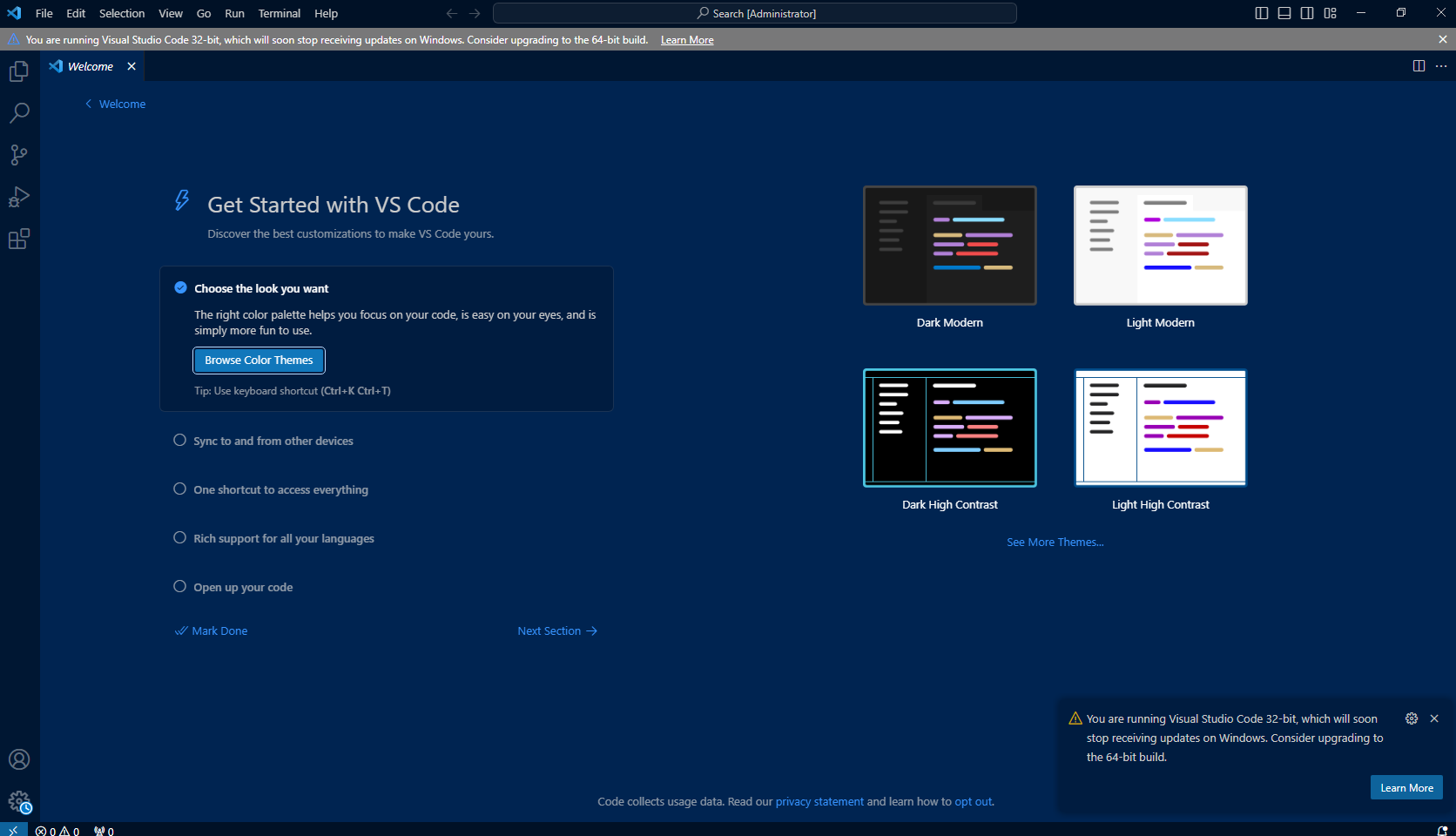Image resolution: width=1456 pixels, height=836 pixels.
Task: Click the remote window status bar icon
Action: pyautogui.click(x=13, y=830)
